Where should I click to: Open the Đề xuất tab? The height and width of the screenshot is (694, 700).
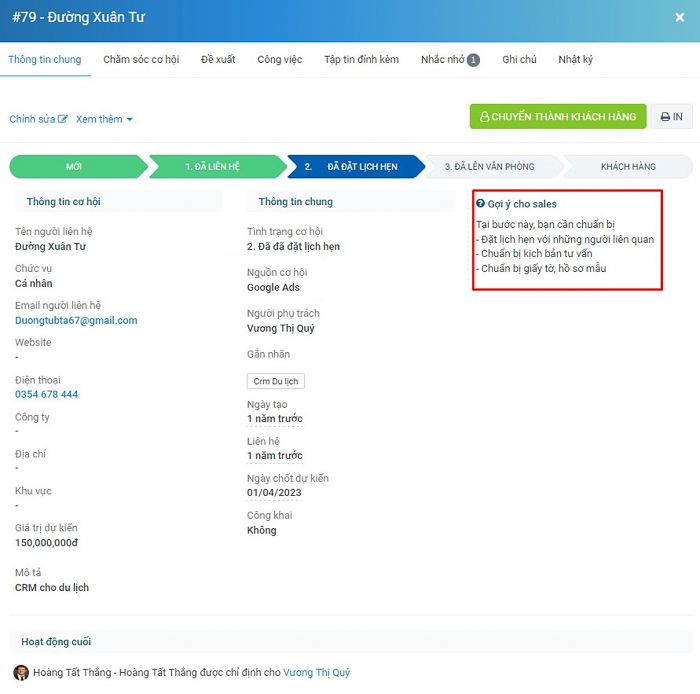click(x=218, y=59)
